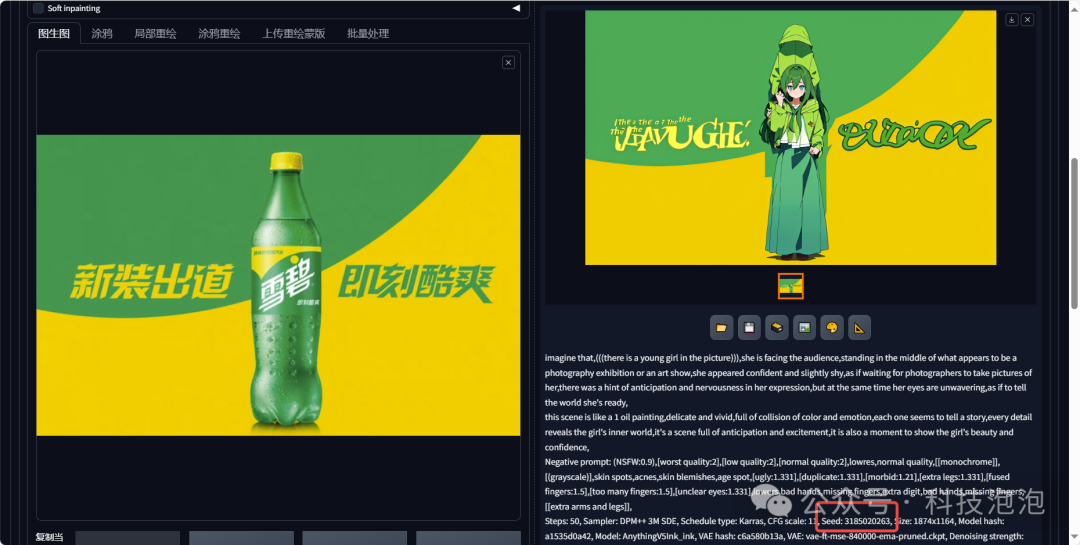Viewport: 1080px width, 545px height.
Task: Enable the Soft inpainting checkbox
Action: coord(38,8)
